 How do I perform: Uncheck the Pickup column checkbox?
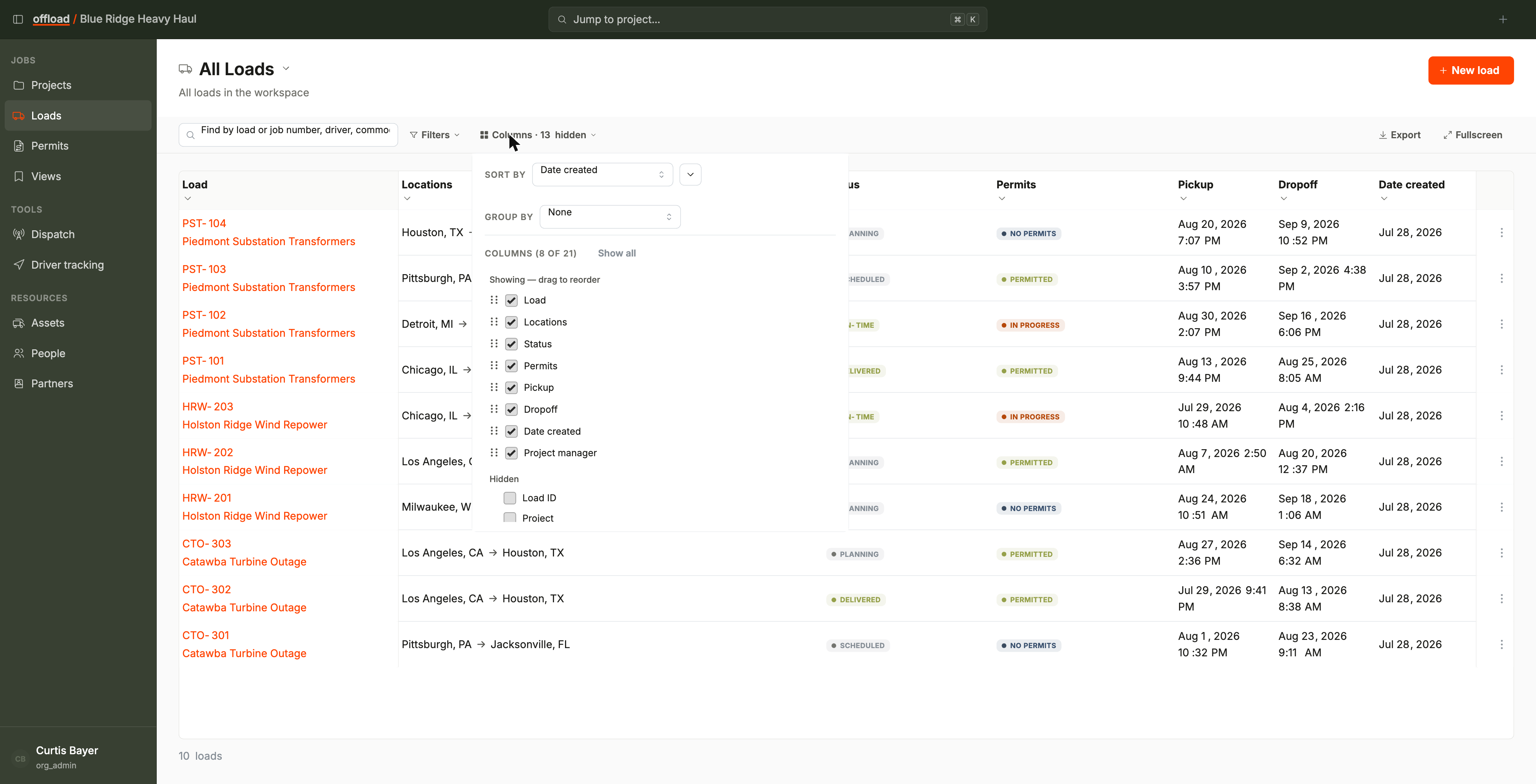coord(511,388)
